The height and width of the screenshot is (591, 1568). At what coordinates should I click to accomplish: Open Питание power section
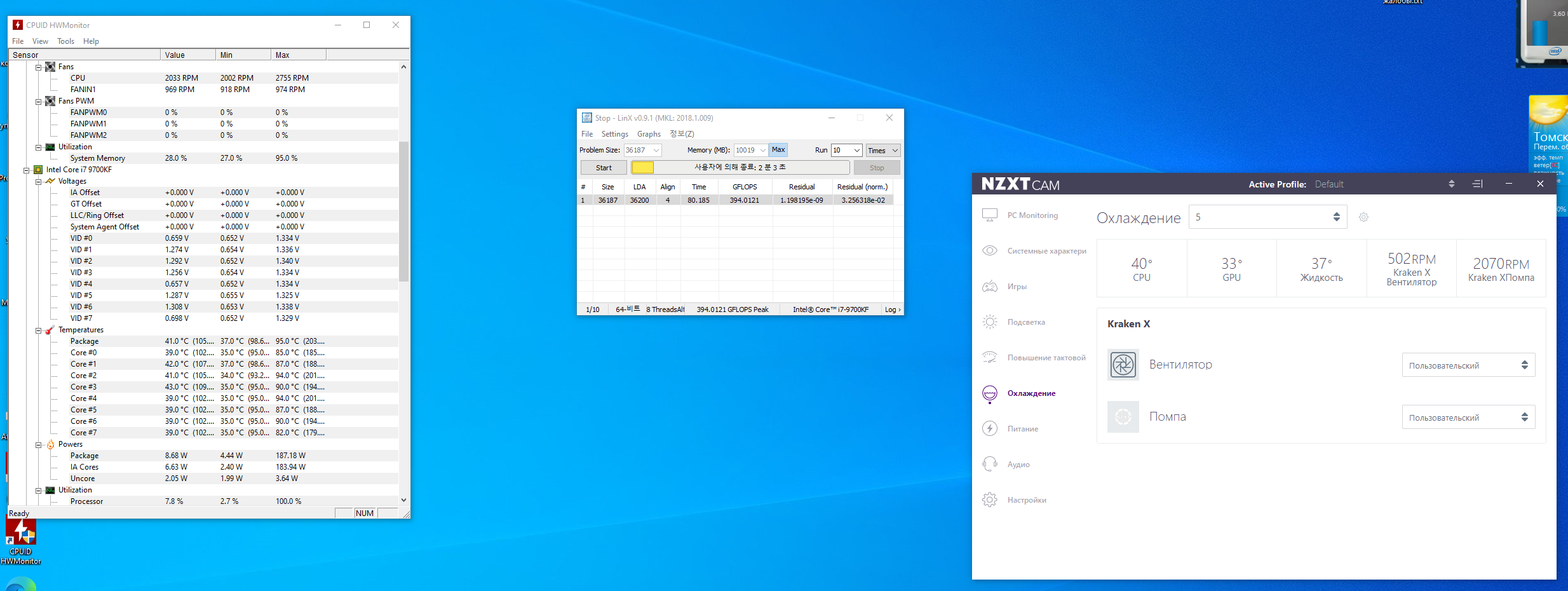(1010, 429)
